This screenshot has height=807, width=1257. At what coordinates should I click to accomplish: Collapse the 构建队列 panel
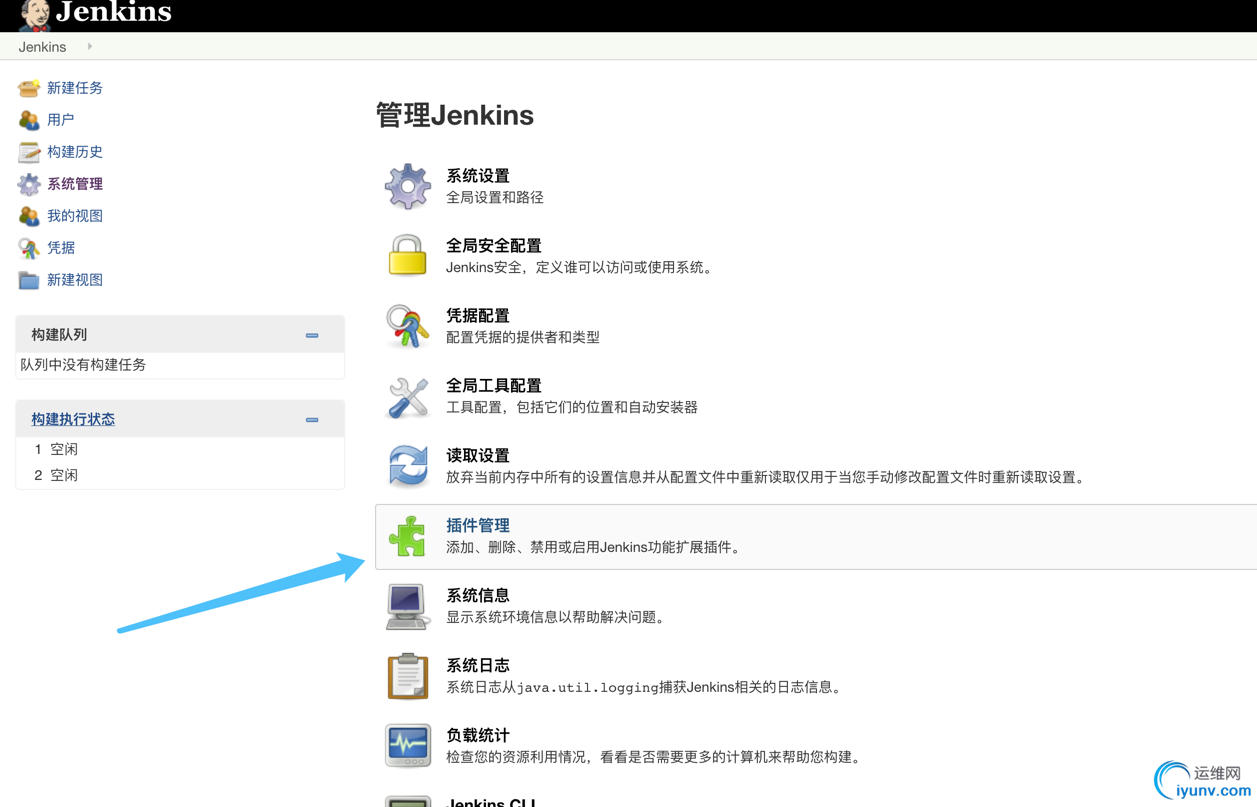pyautogui.click(x=312, y=335)
